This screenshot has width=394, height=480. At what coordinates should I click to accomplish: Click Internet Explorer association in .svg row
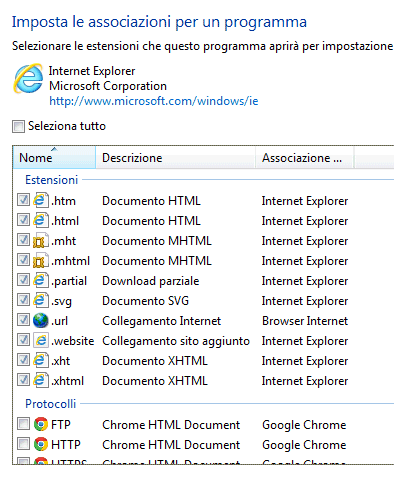[305, 301]
